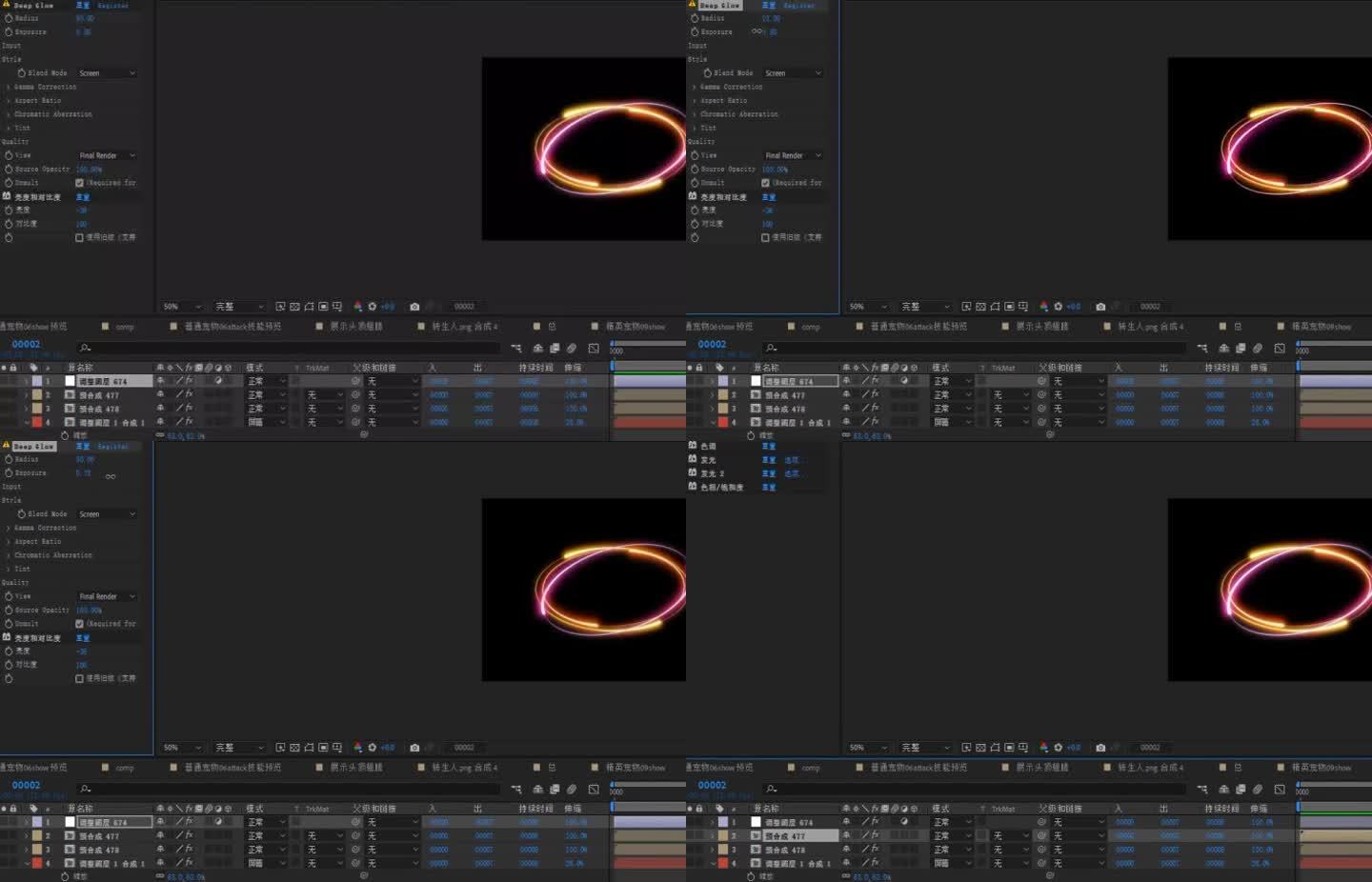Click composition mini-flowchart icon in bottom-right timeline
The width and height of the screenshot is (1372, 882).
click(x=1202, y=790)
